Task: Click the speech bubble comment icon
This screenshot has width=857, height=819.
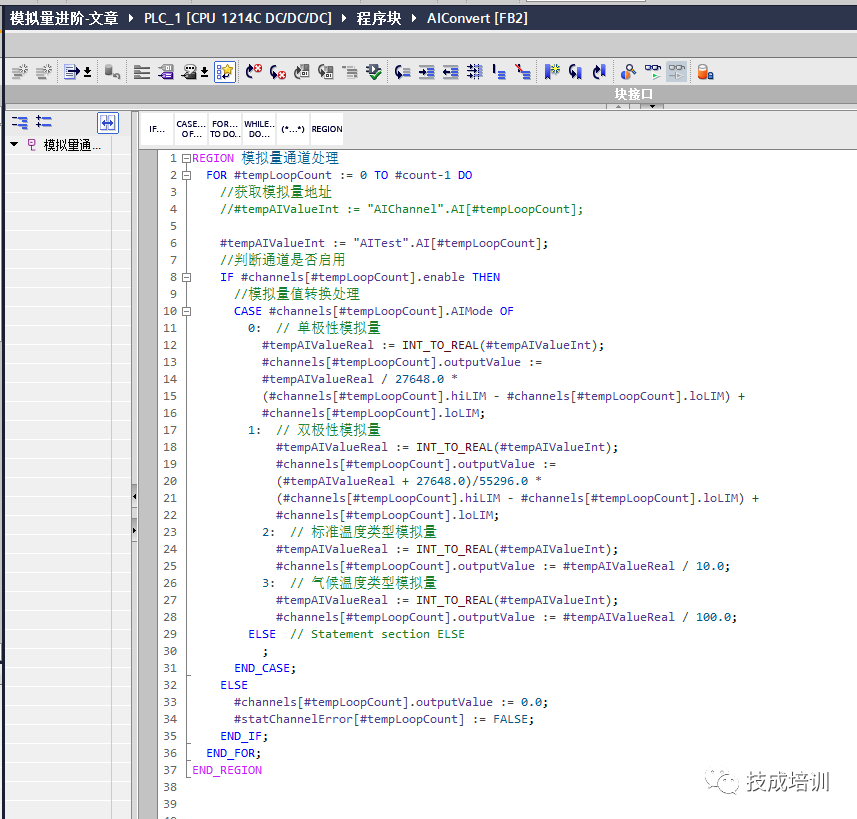Action: pyautogui.click(x=189, y=72)
